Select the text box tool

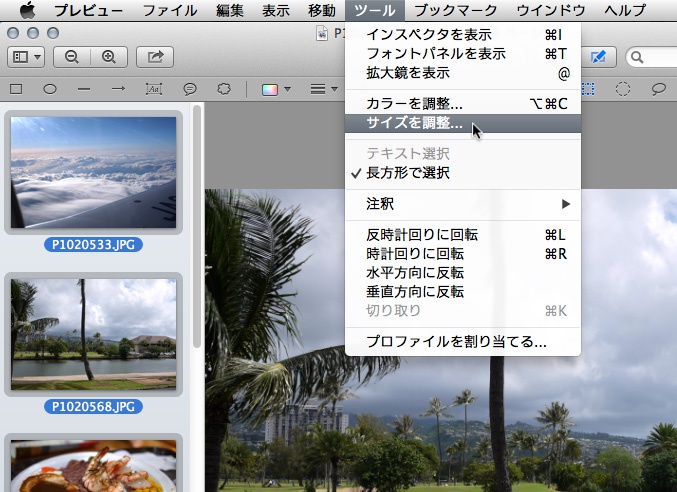click(154, 89)
